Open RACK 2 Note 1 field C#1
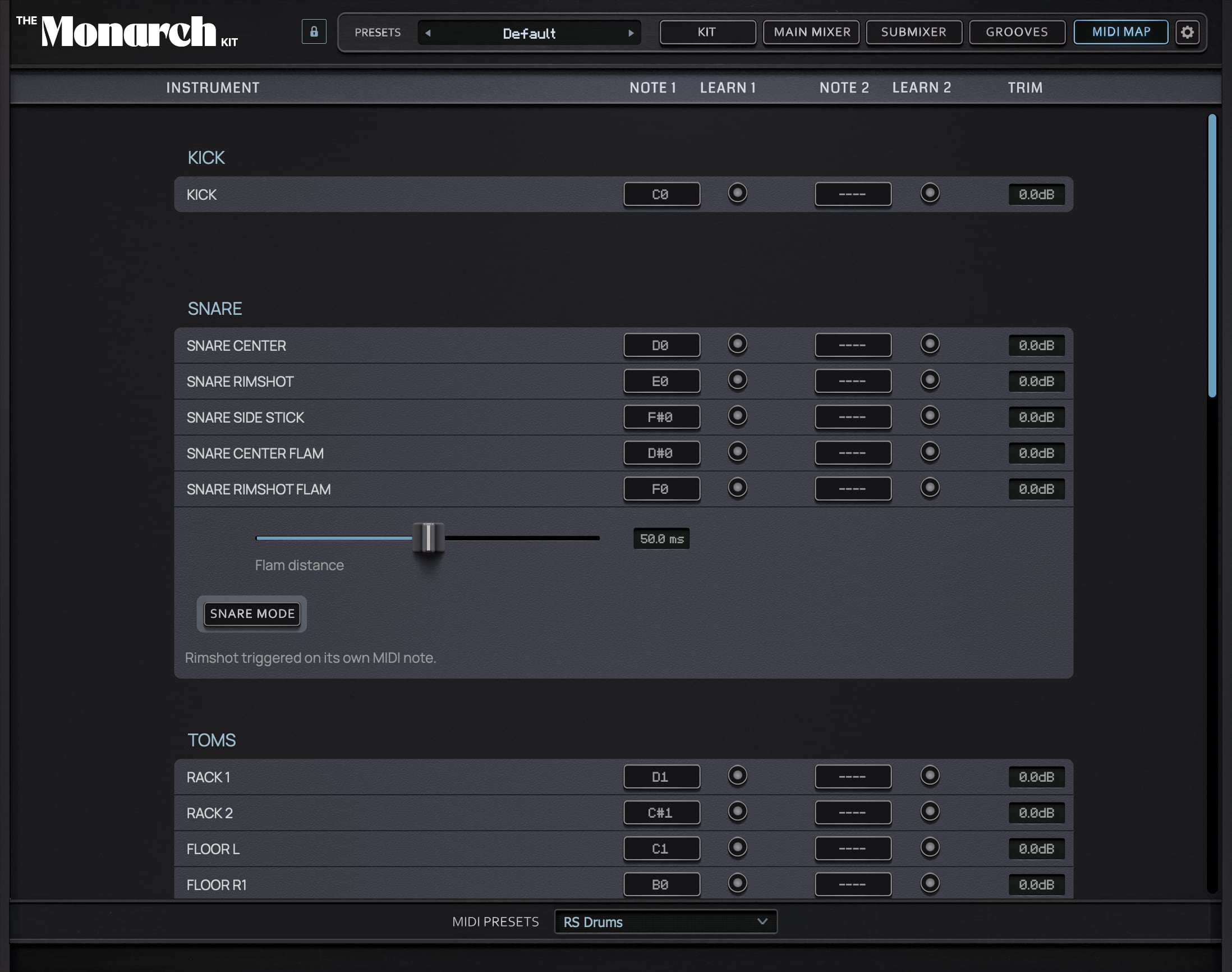The height and width of the screenshot is (972, 1232). [x=661, y=812]
